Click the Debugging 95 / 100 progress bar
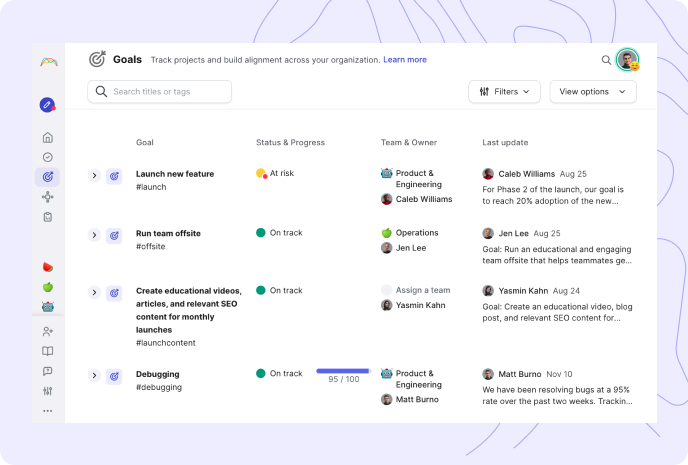The image size is (688, 465). (x=344, y=371)
